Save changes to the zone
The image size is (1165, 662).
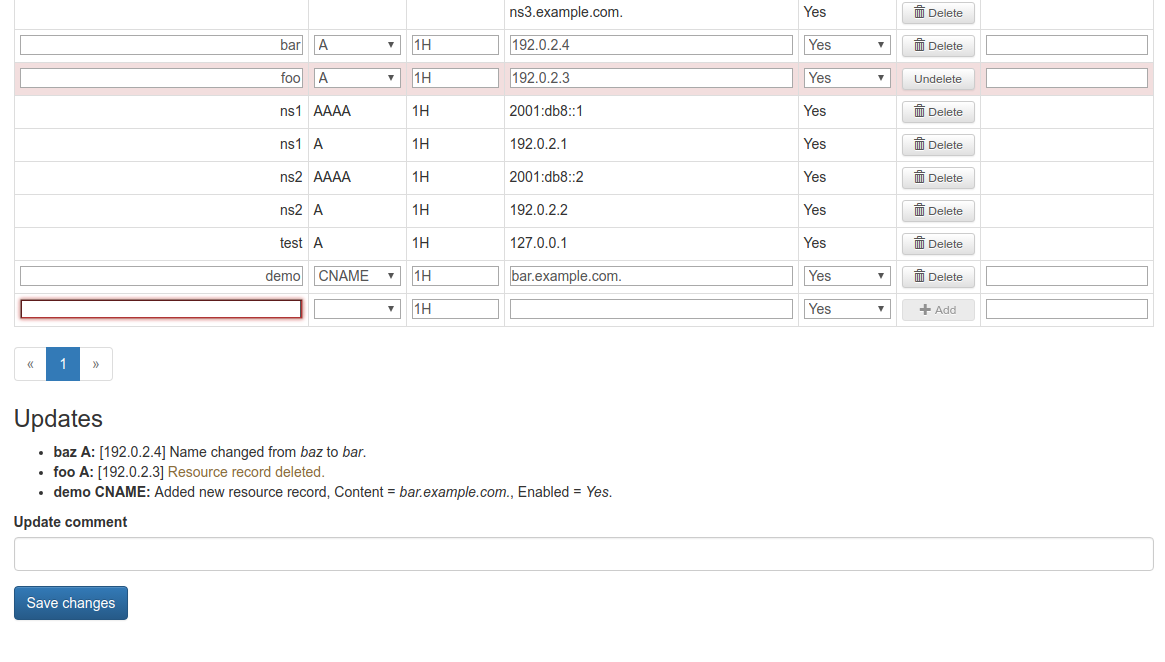pos(71,603)
